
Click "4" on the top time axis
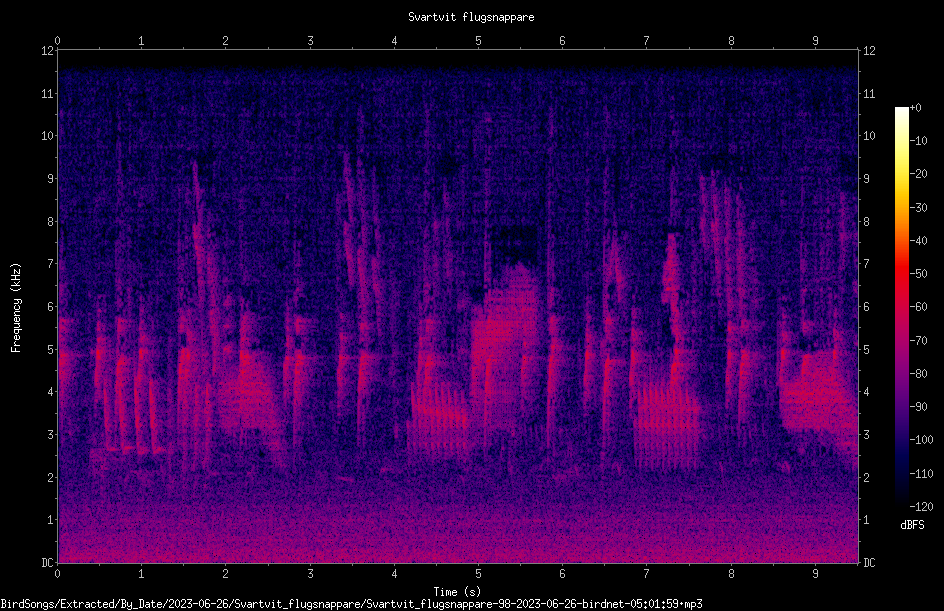[394, 41]
